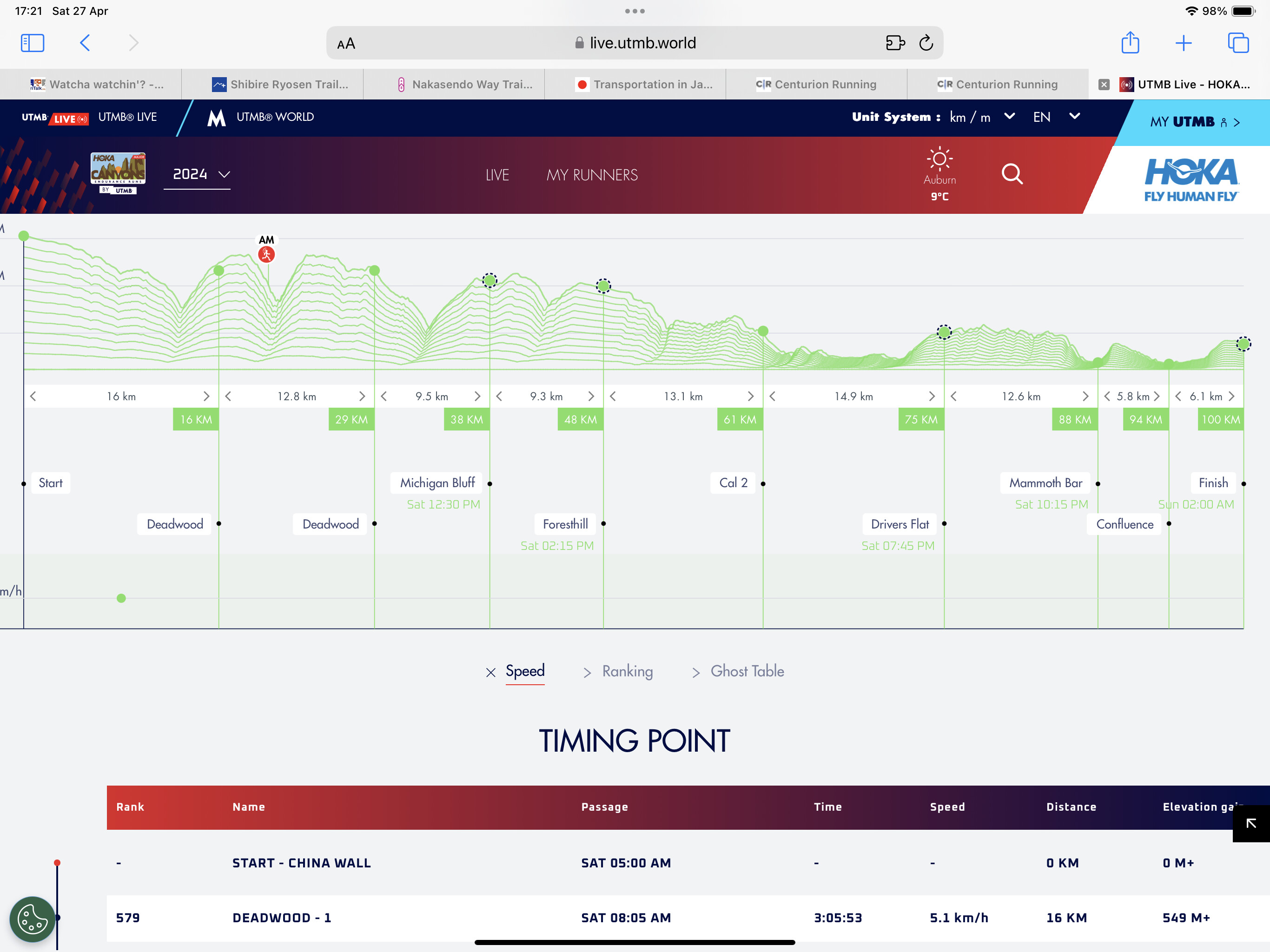Close the Speed chart view
The height and width of the screenshot is (952, 1270).
(x=490, y=672)
